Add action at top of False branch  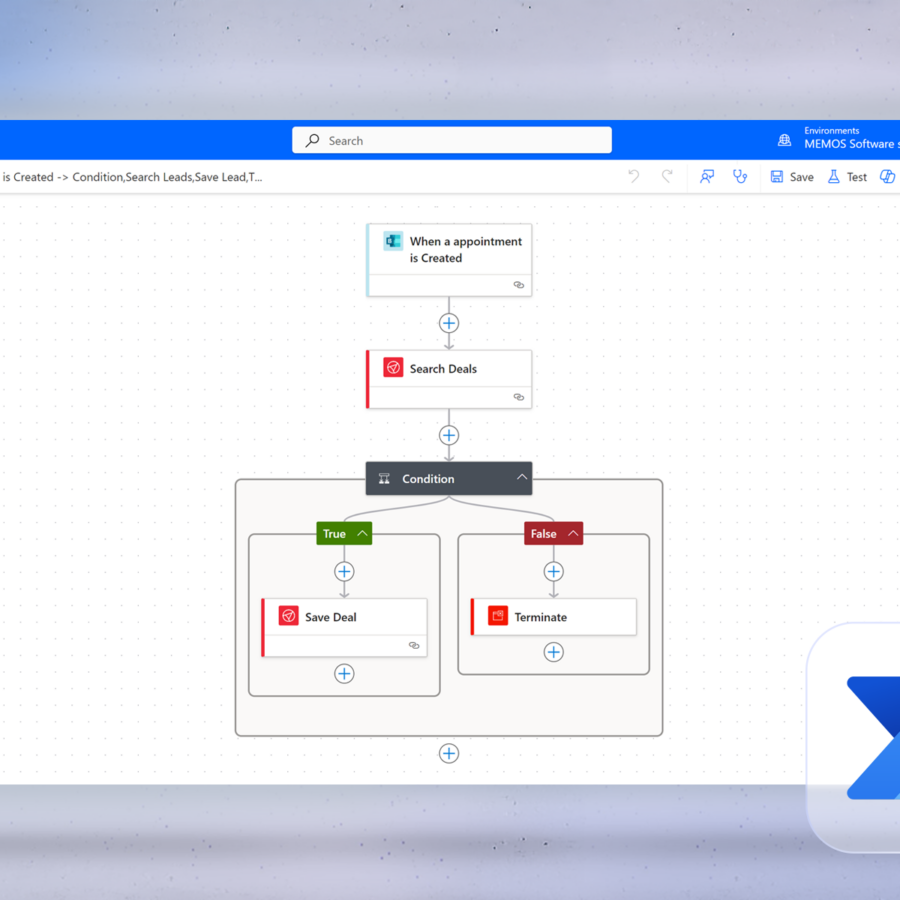[x=553, y=572]
